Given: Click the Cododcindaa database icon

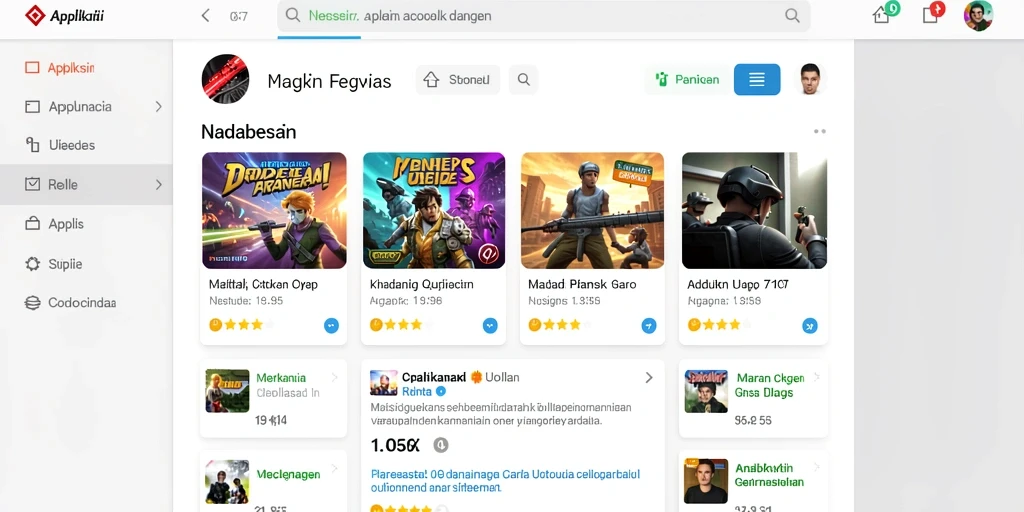Looking at the screenshot, I should pos(32,303).
